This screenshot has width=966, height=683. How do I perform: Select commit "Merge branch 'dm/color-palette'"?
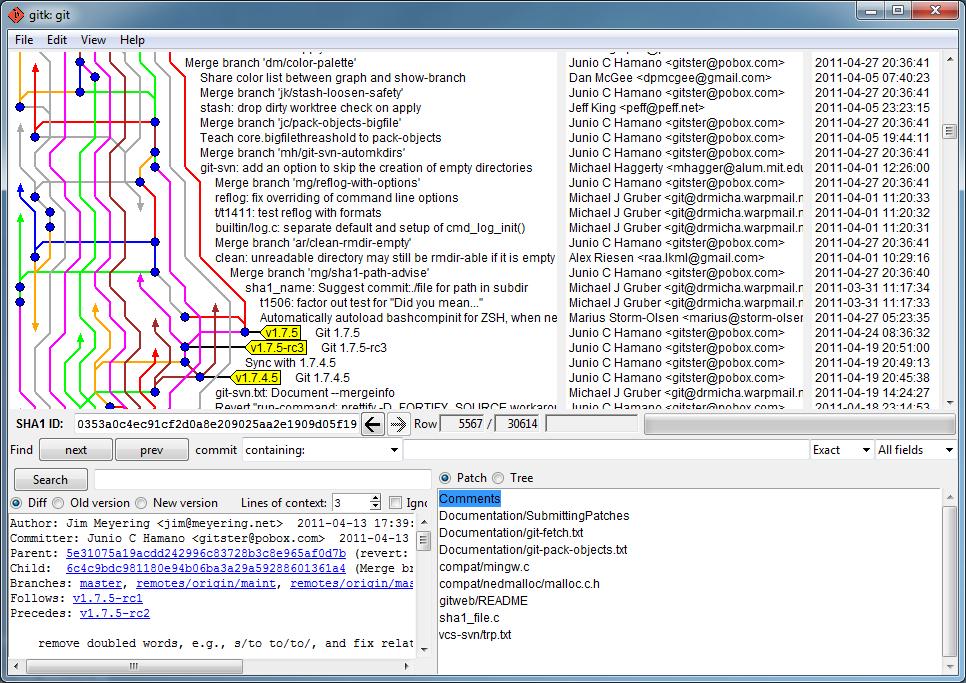270,63
